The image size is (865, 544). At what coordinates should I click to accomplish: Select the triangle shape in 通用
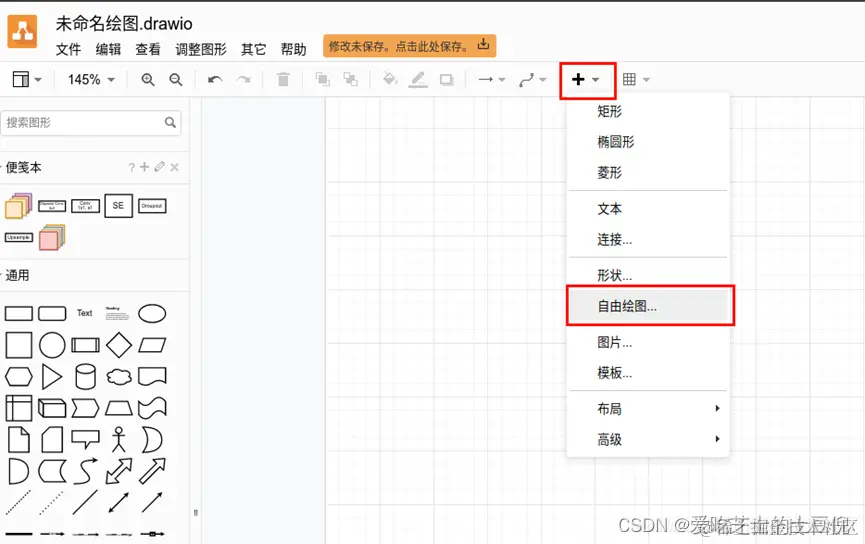[x=52, y=377]
